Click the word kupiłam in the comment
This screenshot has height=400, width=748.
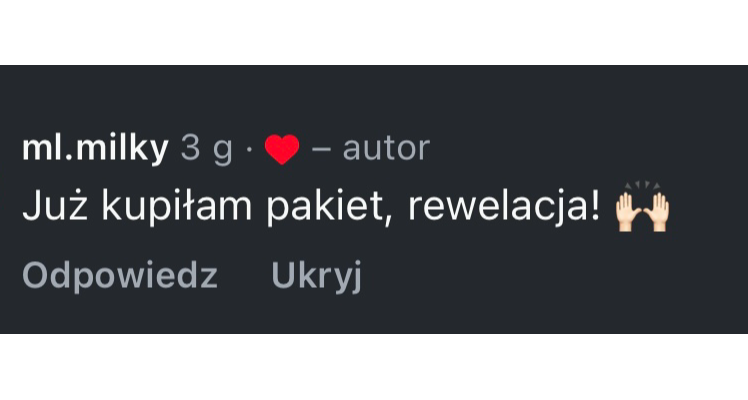177,208
